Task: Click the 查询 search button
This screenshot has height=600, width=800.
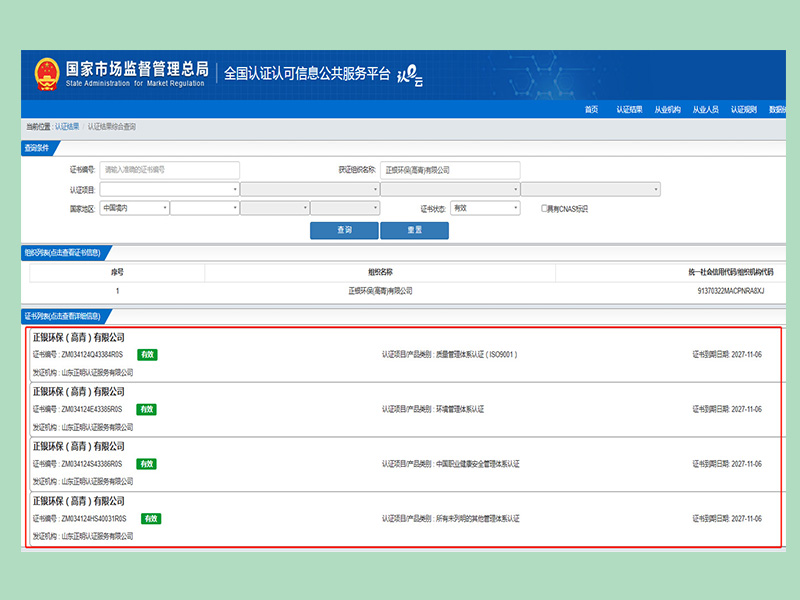Action: click(x=344, y=230)
